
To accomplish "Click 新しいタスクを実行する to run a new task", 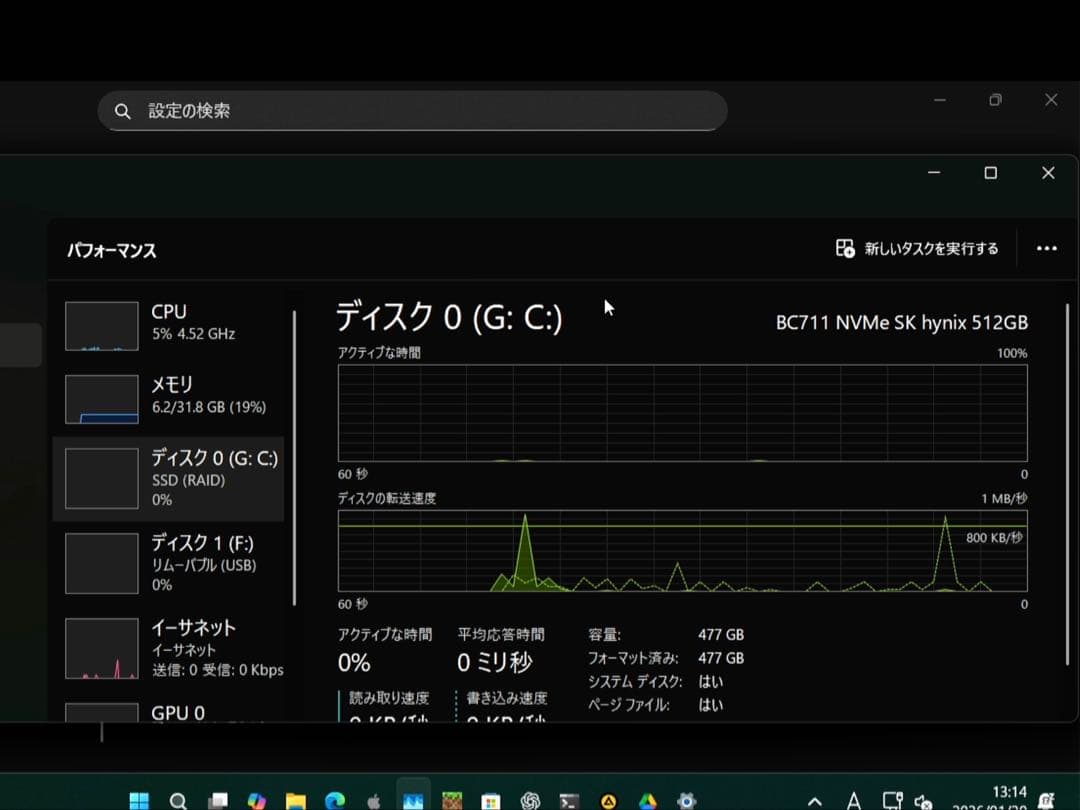I will [x=915, y=248].
